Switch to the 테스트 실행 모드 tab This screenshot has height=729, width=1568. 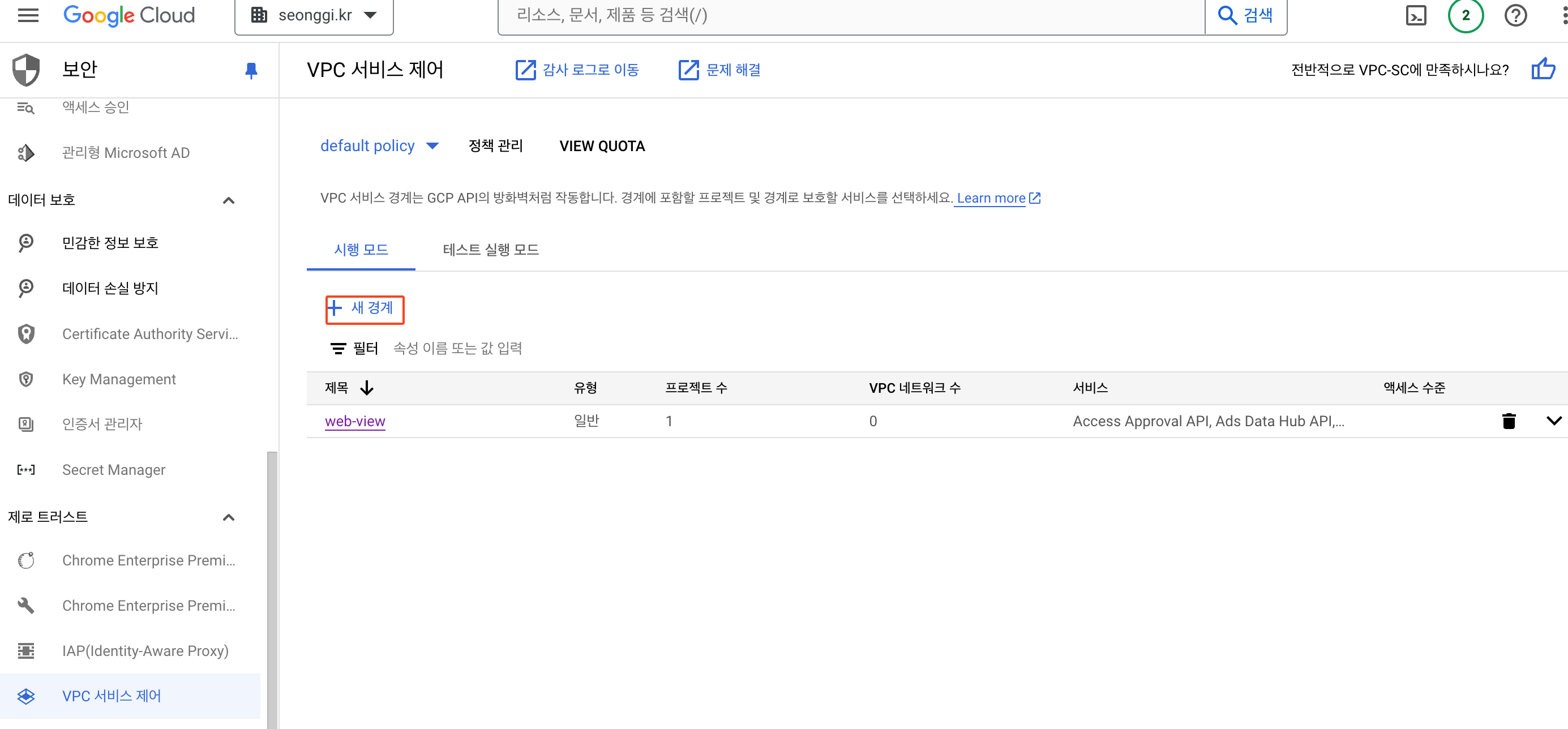[491, 250]
